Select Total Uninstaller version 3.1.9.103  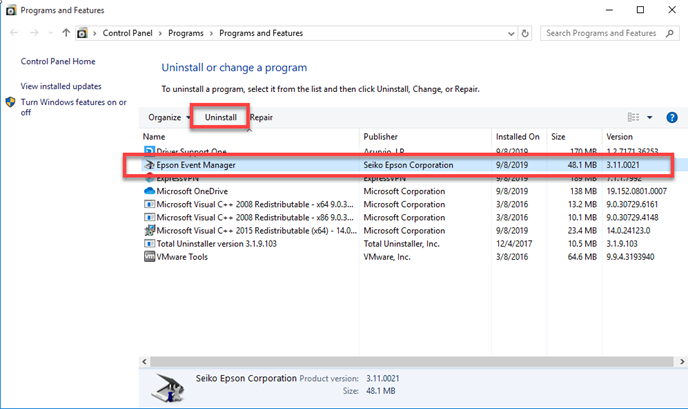pos(217,244)
